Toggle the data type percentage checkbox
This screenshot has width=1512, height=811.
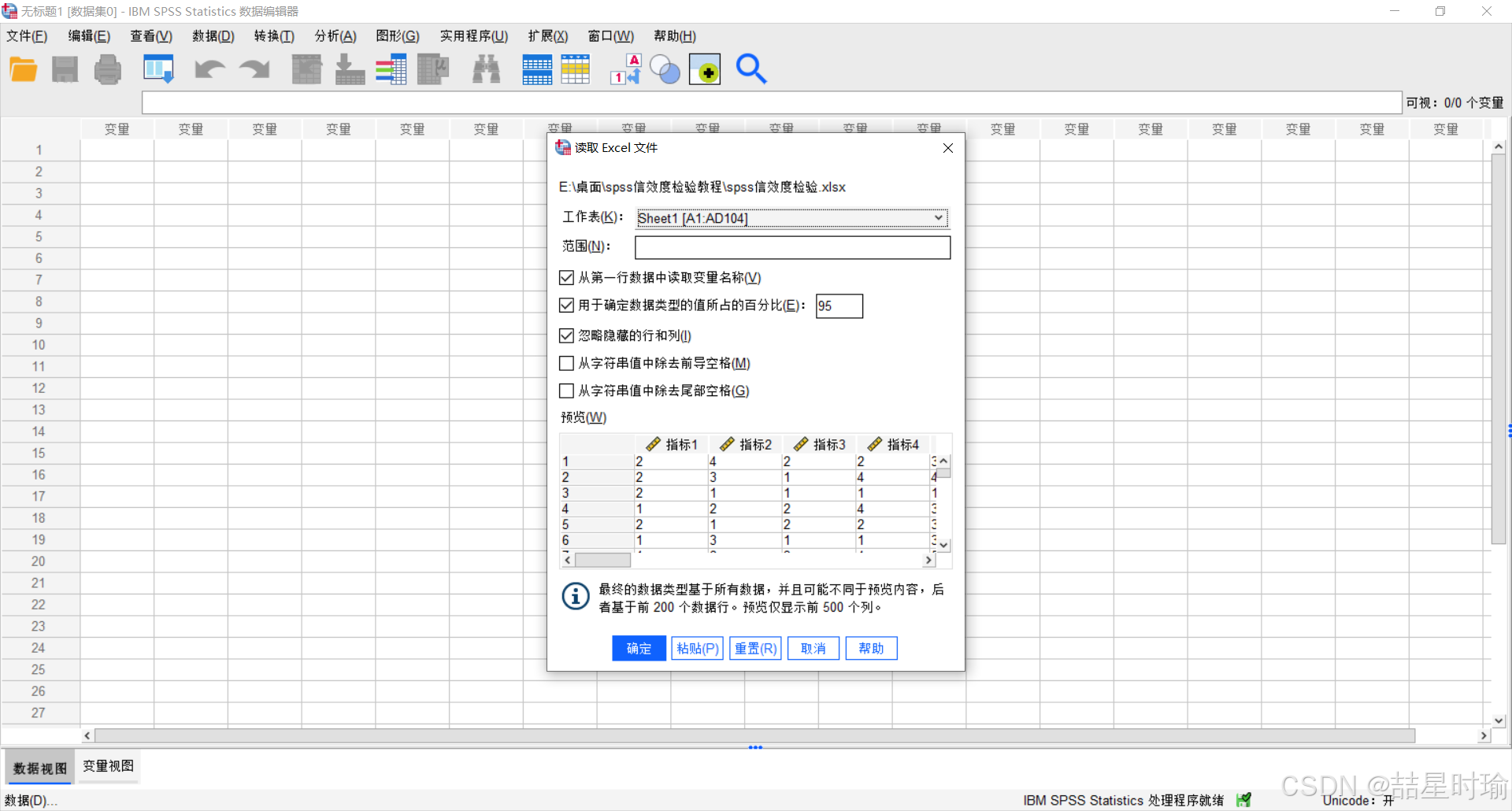click(x=566, y=305)
